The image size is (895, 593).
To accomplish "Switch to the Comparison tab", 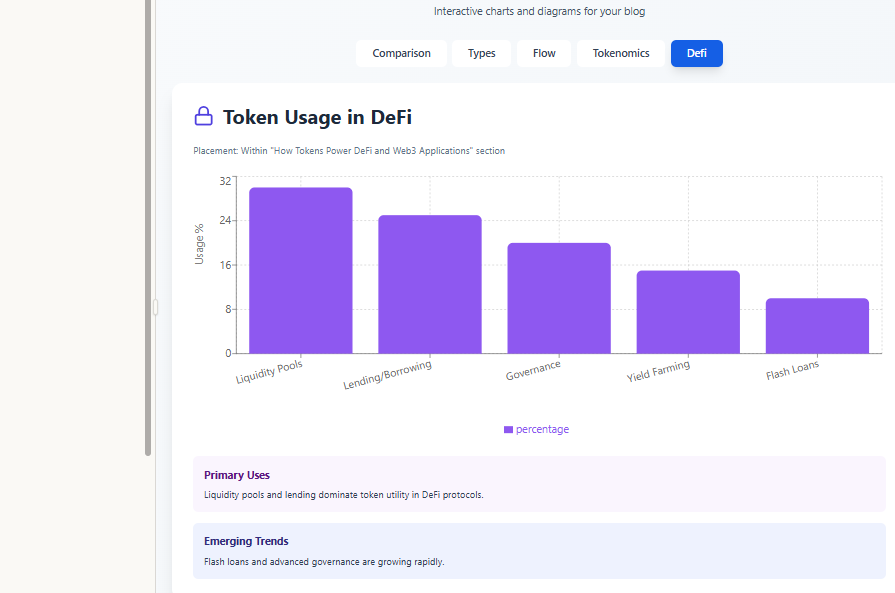I will pos(401,54).
